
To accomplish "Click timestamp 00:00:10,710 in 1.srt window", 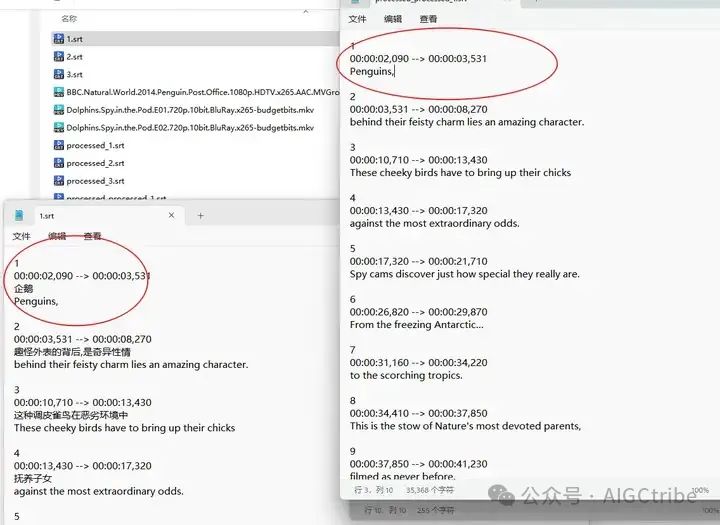I will pos(43,402).
